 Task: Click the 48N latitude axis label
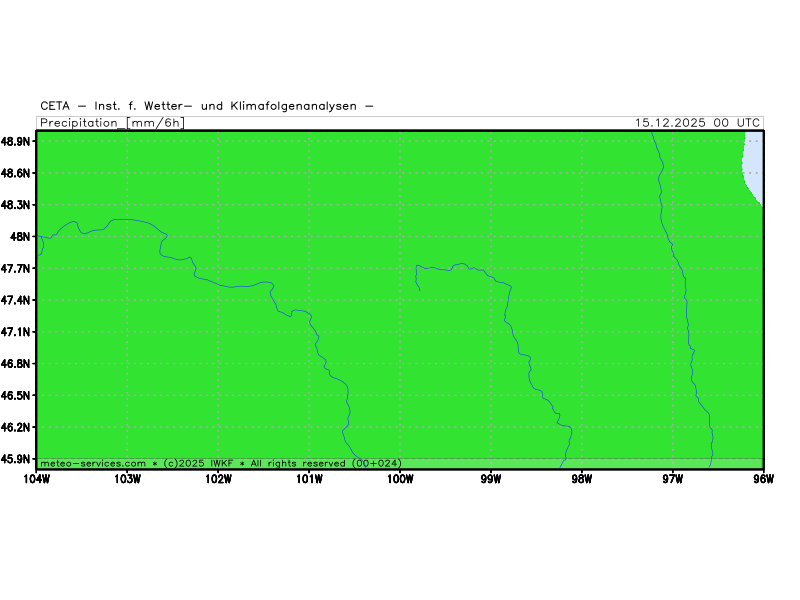tap(22, 237)
